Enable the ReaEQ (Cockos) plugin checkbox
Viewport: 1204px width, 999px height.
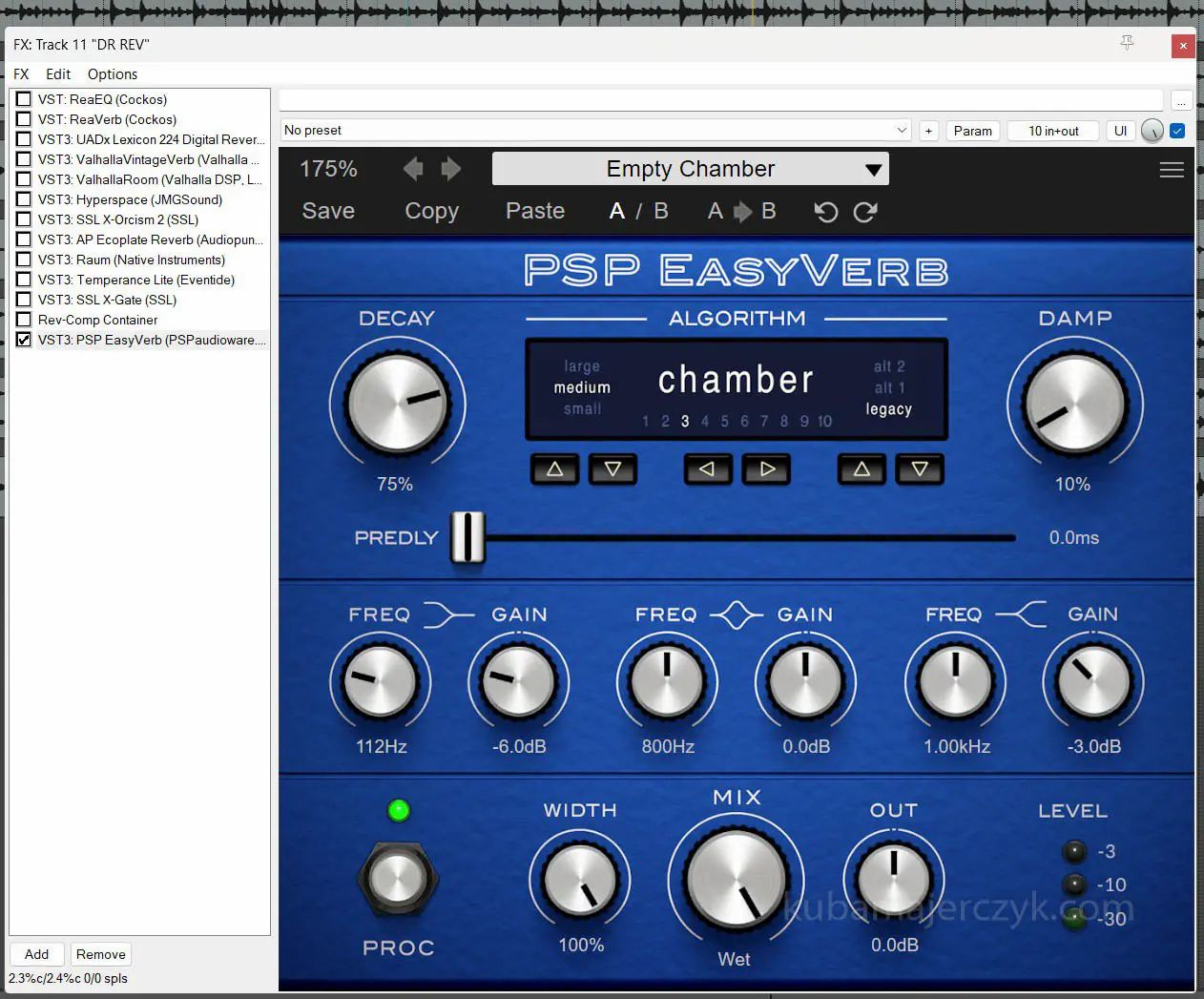[24, 99]
